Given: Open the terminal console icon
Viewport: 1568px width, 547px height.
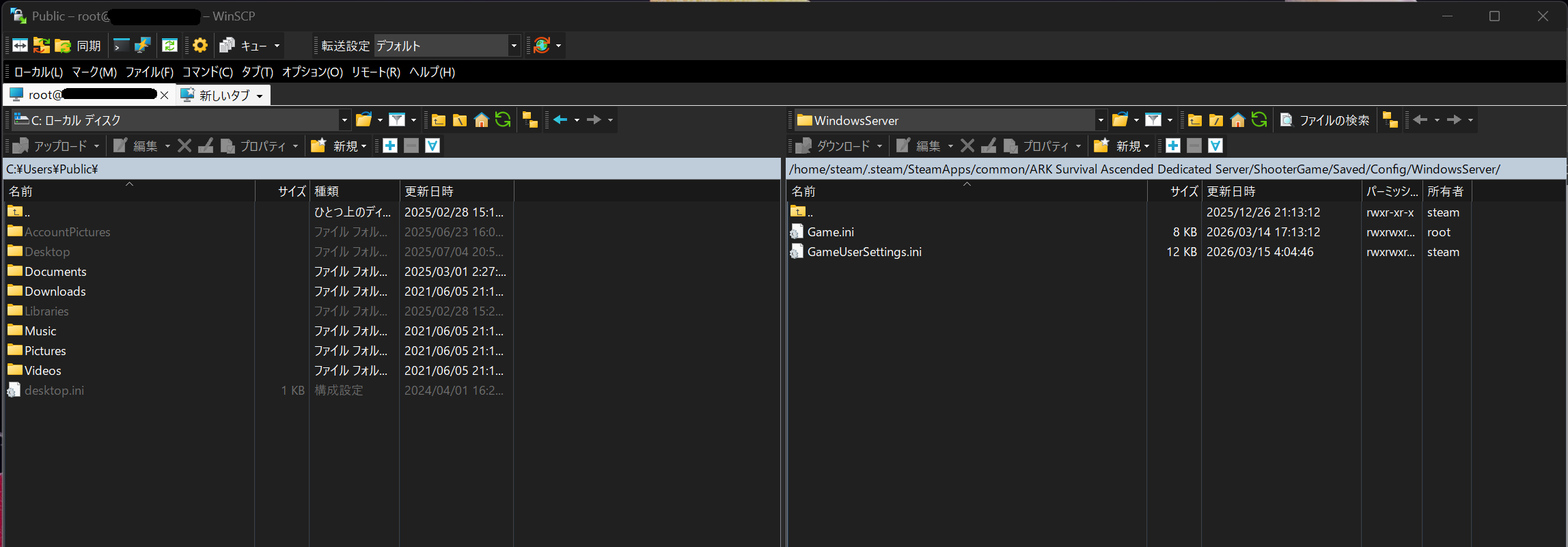Looking at the screenshot, I should [x=121, y=46].
